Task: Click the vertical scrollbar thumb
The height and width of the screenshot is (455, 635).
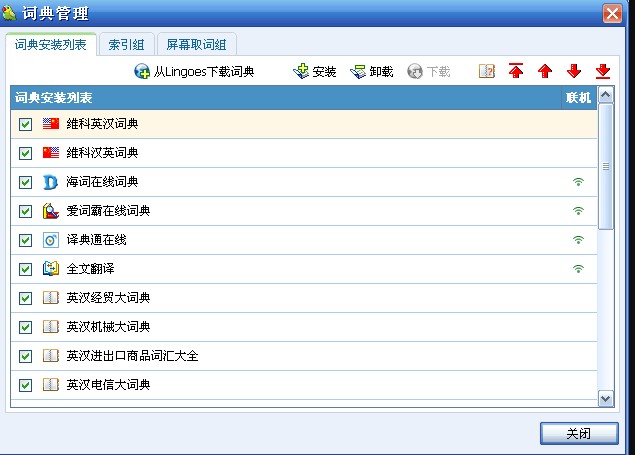Action: pos(606,167)
